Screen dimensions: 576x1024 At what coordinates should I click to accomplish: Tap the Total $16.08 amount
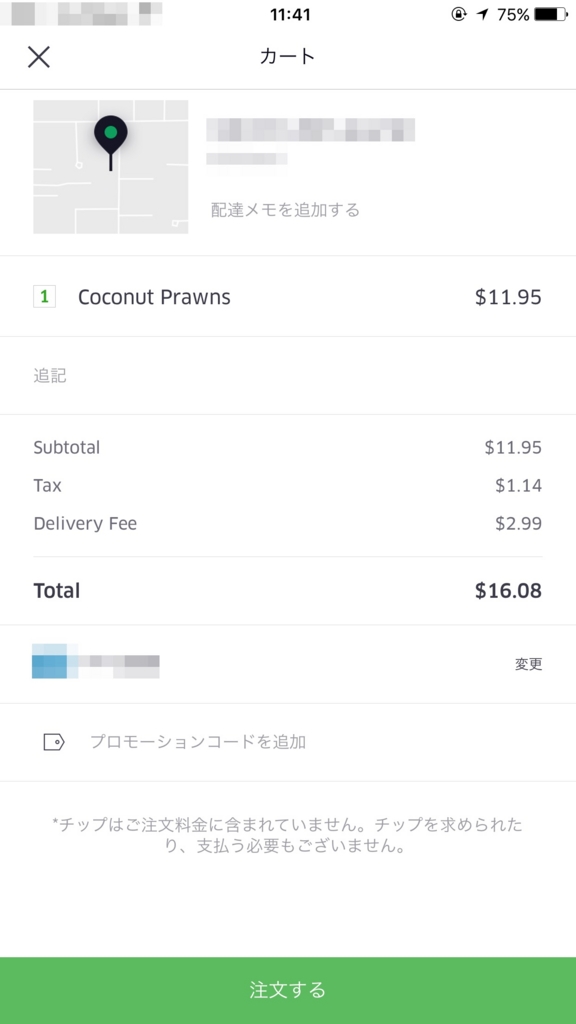point(508,590)
